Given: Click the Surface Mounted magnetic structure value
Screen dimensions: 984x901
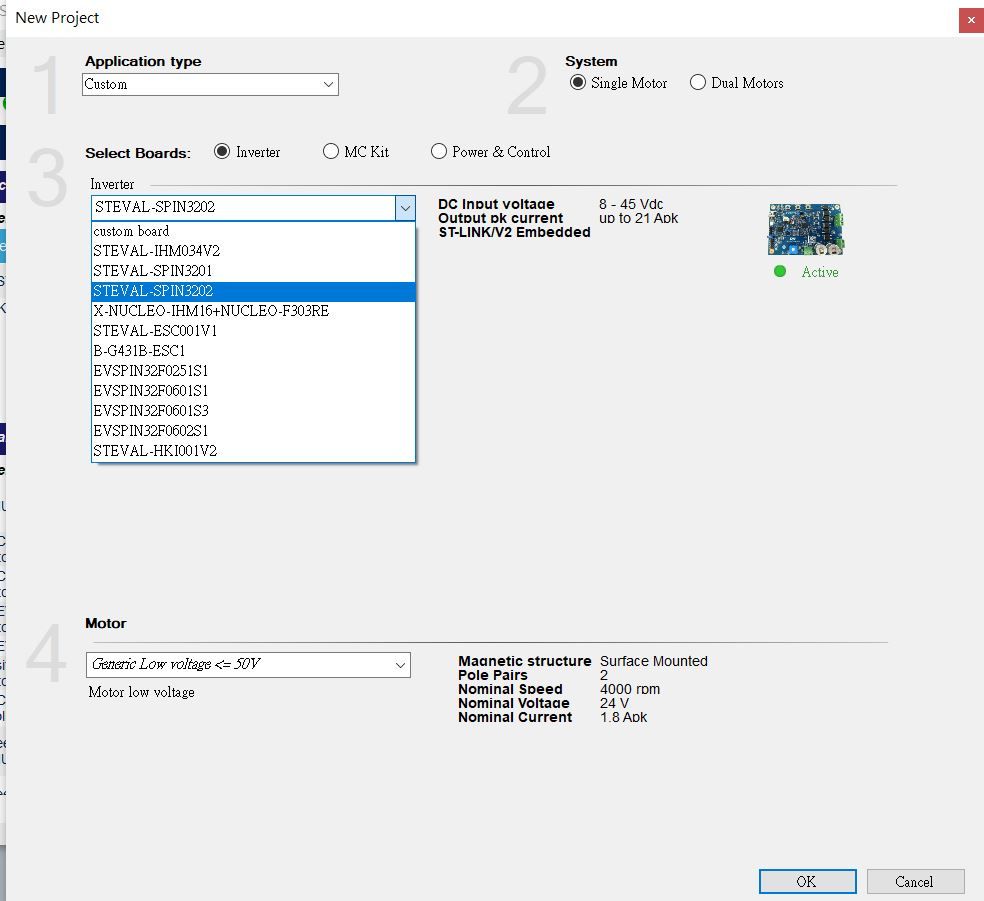Looking at the screenshot, I should click(654, 661).
